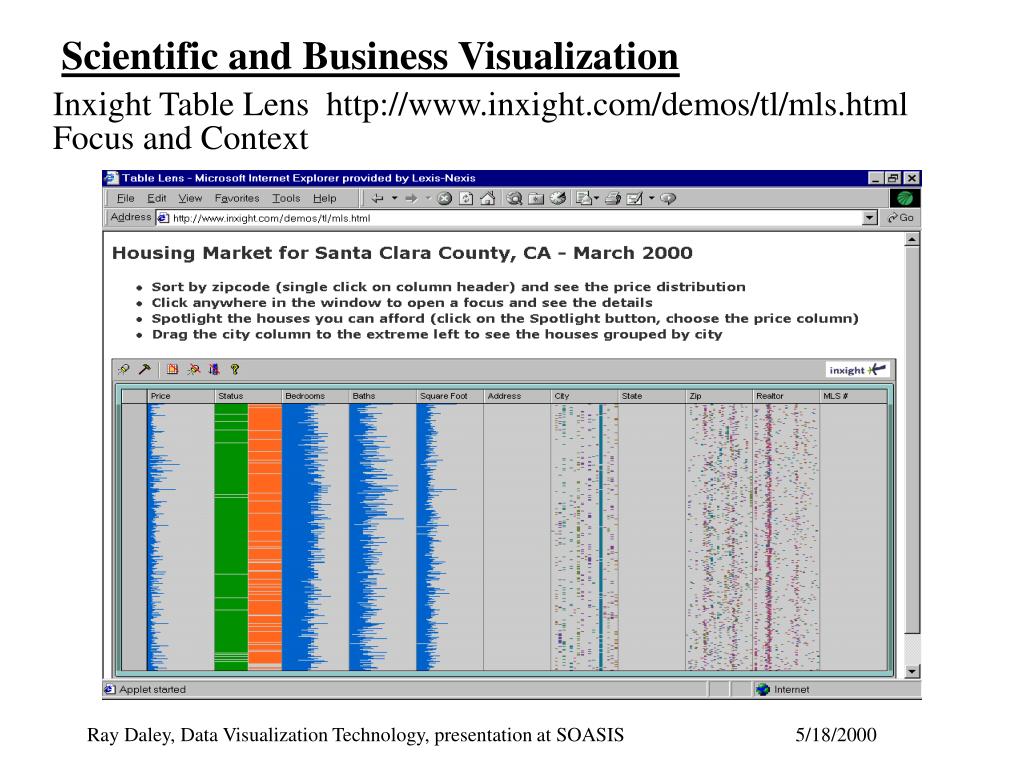
Task: Open help with the yellow question mark icon
Action: click(x=234, y=370)
